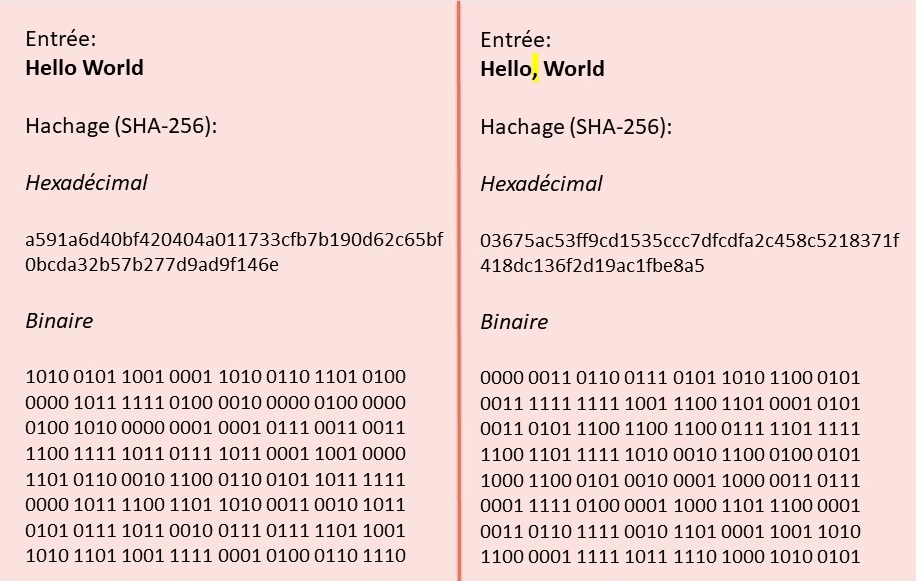Image resolution: width=916 pixels, height=581 pixels.
Task: Click the hex line '0bcda32b57b277d9ad9f146e'
Action: (152, 265)
